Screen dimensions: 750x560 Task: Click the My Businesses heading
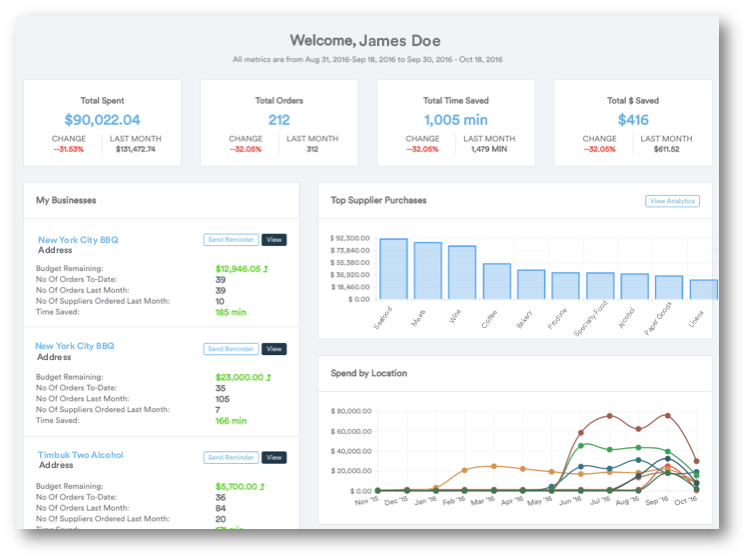click(x=66, y=200)
